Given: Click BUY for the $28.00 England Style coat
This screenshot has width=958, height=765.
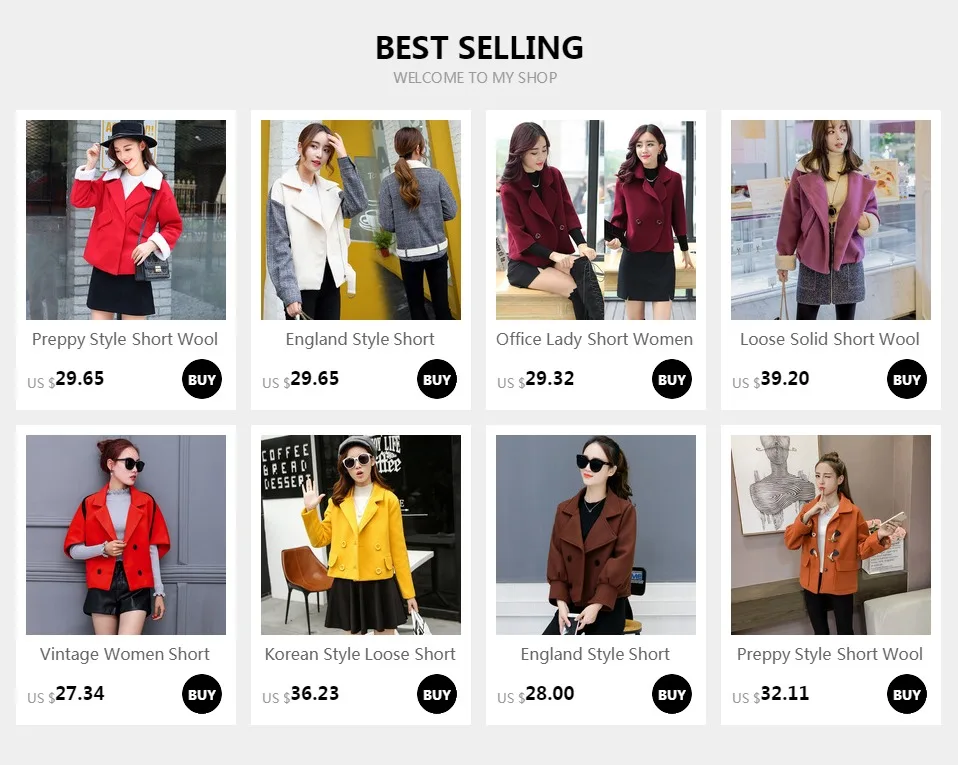Looking at the screenshot, I should (x=671, y=694).
